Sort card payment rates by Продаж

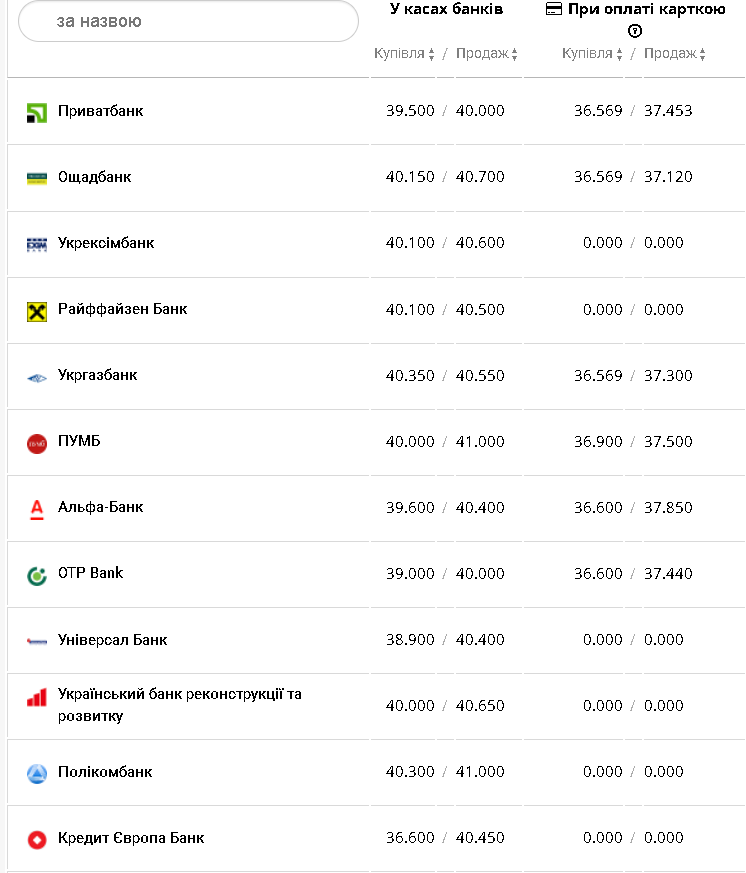[x=675, y=54]
